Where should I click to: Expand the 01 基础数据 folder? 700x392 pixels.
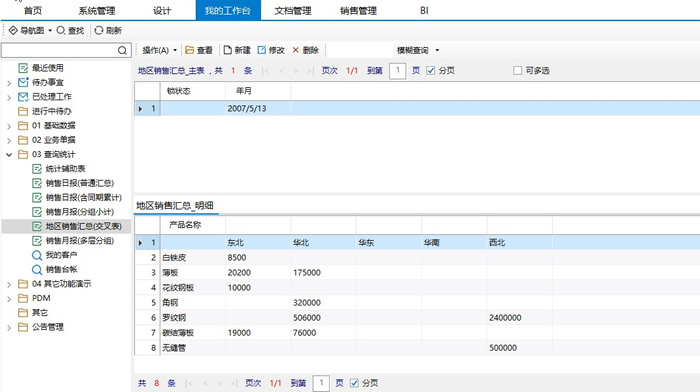click(x=9, y=126)
